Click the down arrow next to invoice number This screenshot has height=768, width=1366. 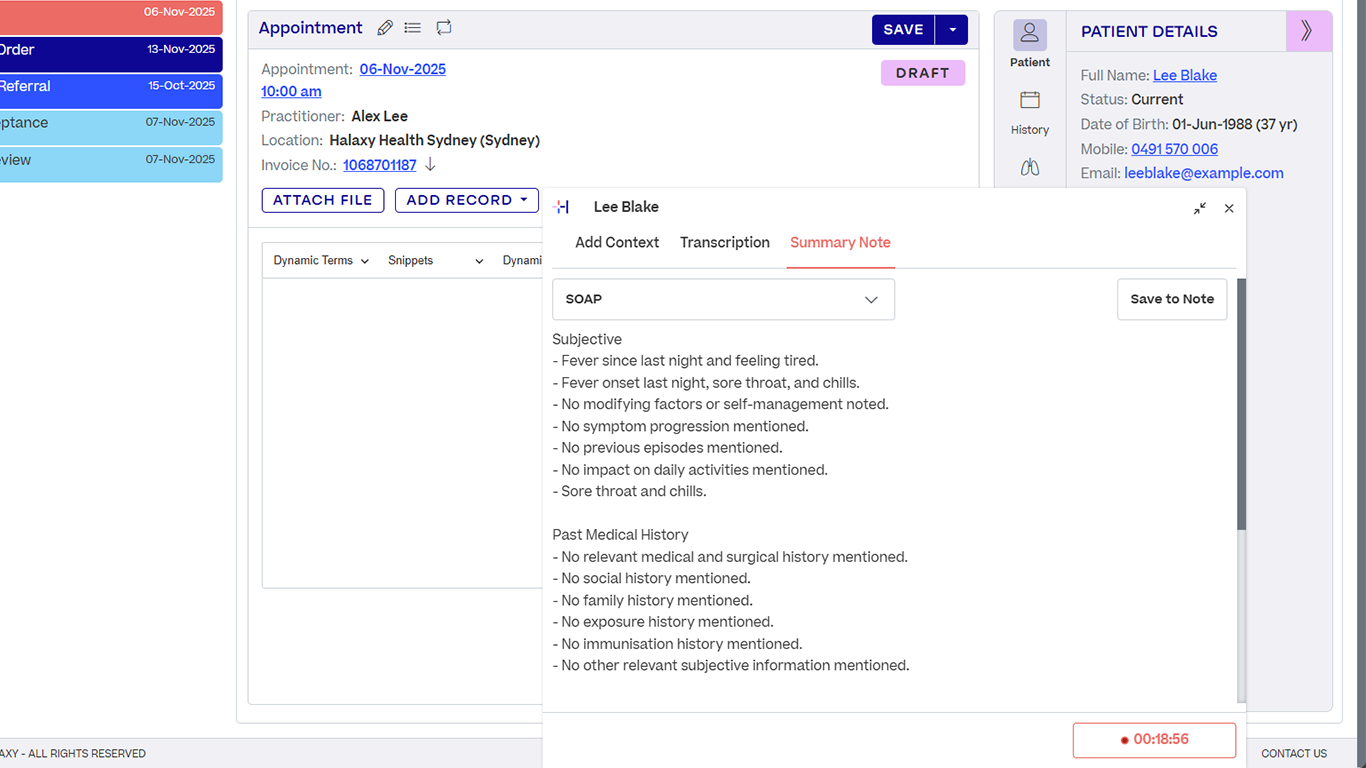click(x=430, y=164)
